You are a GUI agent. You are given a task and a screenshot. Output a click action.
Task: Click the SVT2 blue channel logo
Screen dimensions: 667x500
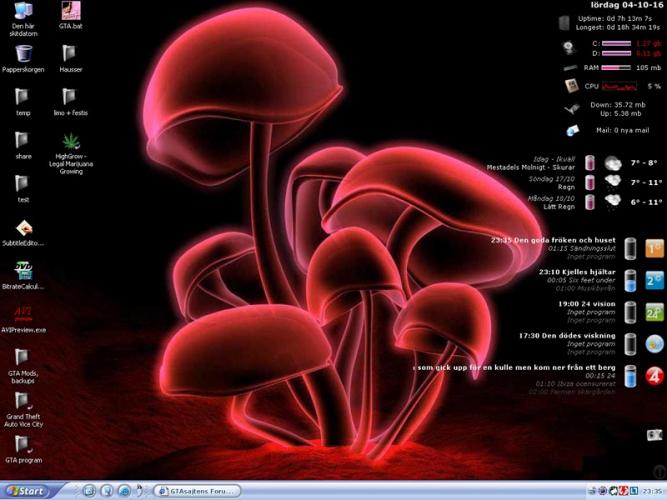[654, 280]
